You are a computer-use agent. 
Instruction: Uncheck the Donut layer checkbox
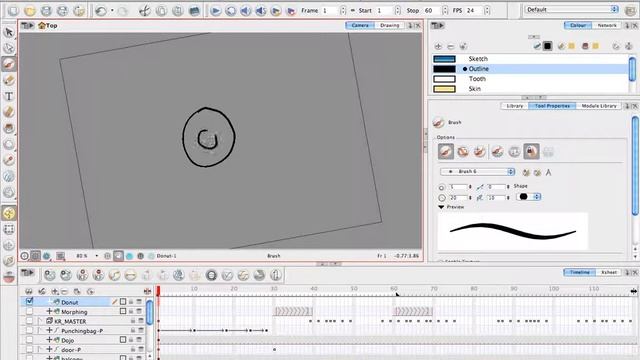coord(29,302)
